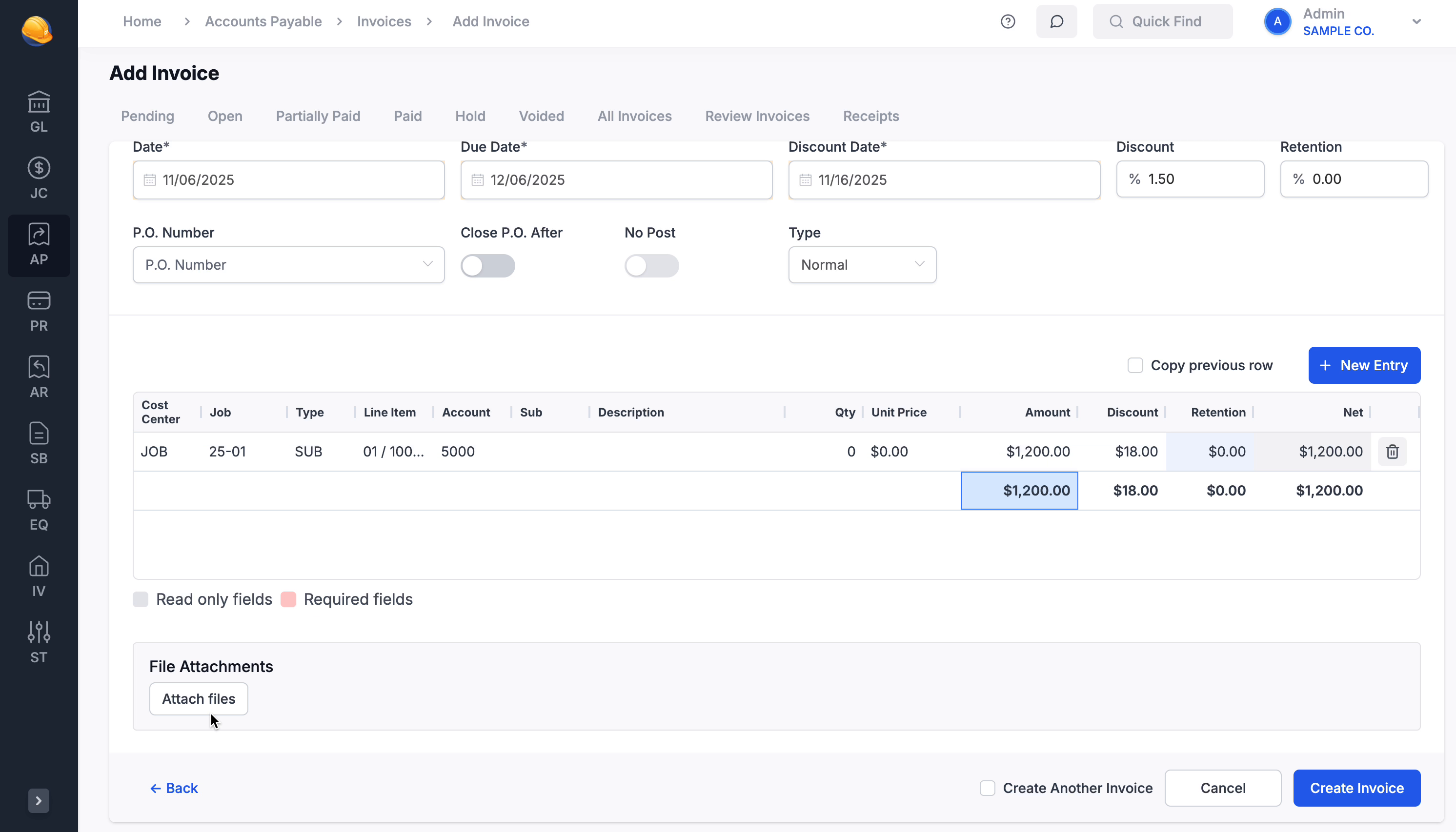The height and width of the screenshot is (832, 1456).
Task: Open the JC Job Cost module
Action: click(x=38, y=176)
